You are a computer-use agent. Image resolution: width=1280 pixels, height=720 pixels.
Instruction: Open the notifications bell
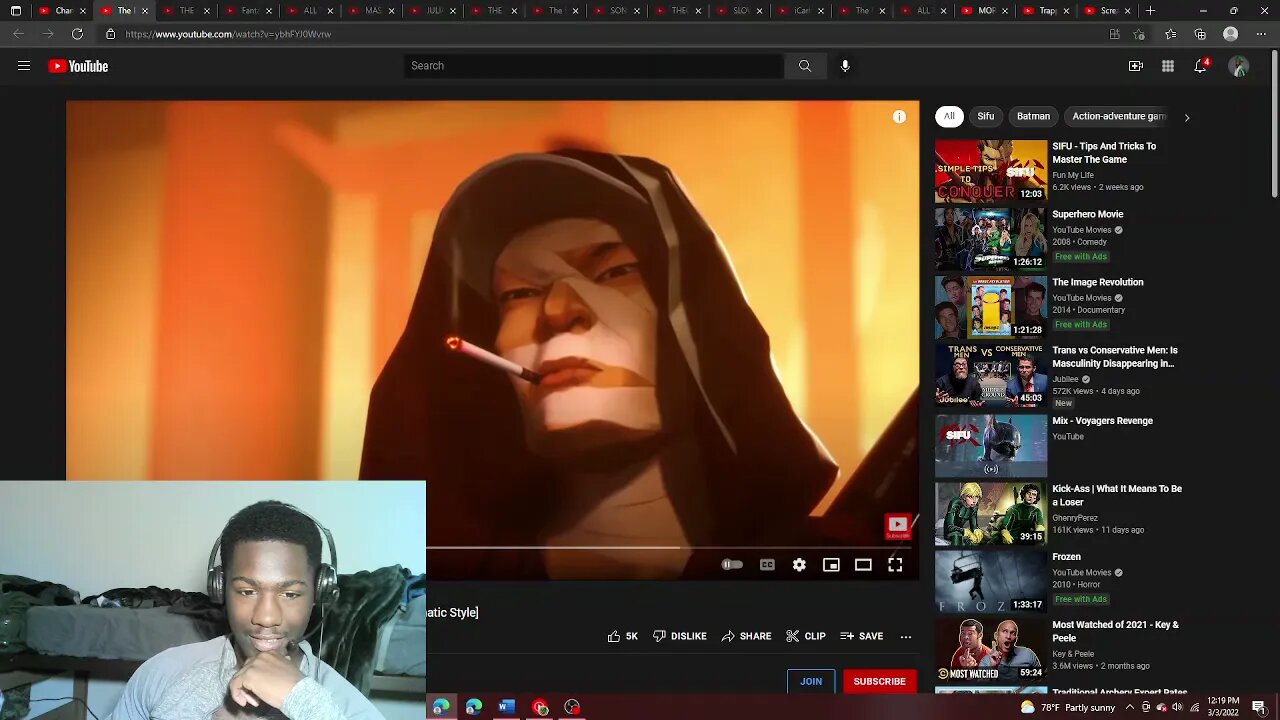coord(1201,66)
